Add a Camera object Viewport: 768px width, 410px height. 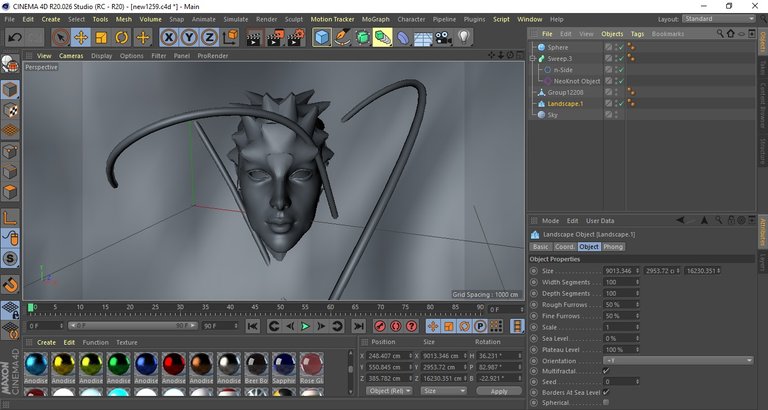443,37
